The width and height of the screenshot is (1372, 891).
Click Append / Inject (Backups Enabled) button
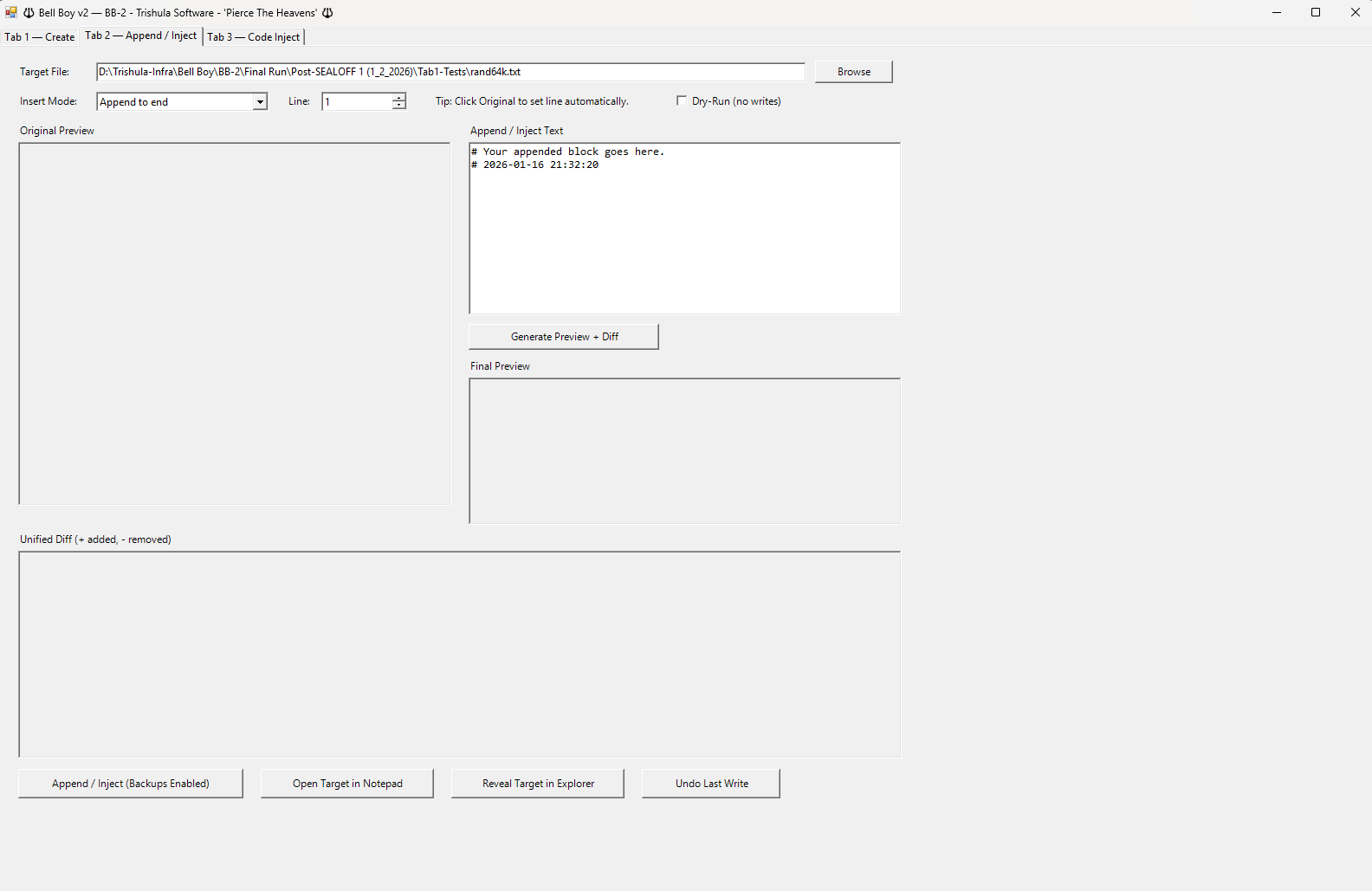coord(131,784)
